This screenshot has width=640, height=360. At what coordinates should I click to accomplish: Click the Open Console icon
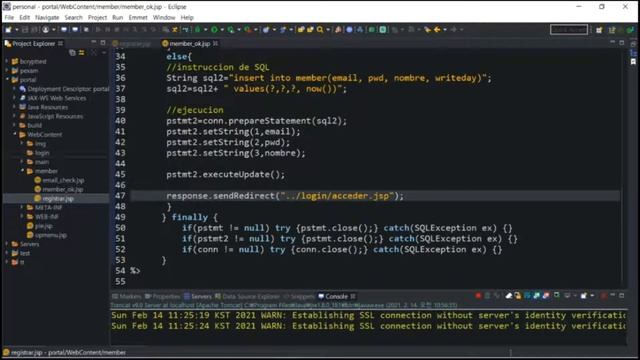584,296
